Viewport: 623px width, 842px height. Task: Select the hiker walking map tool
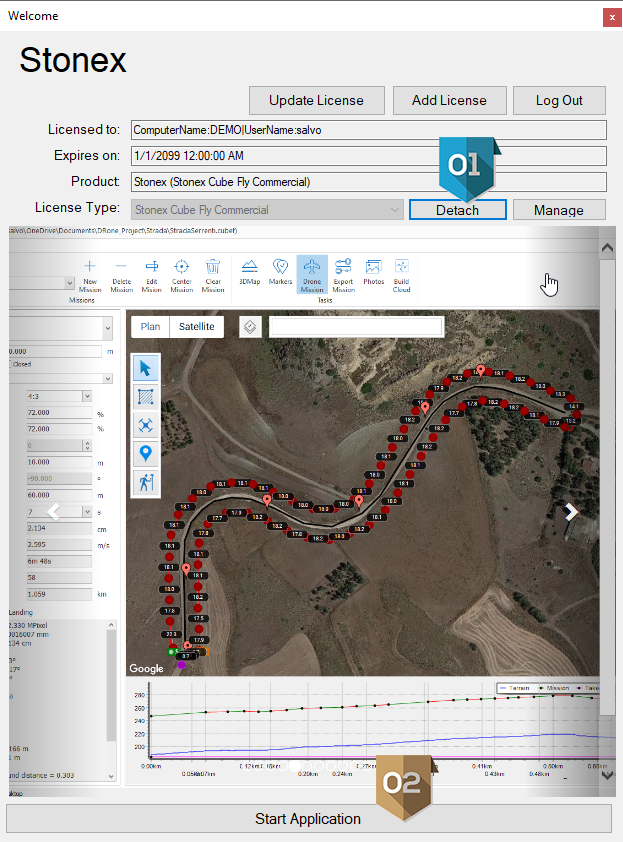click(x=146, y=482)
